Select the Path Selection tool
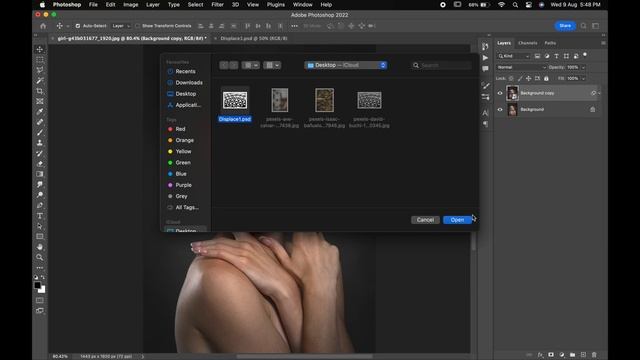 click(40, 226)
